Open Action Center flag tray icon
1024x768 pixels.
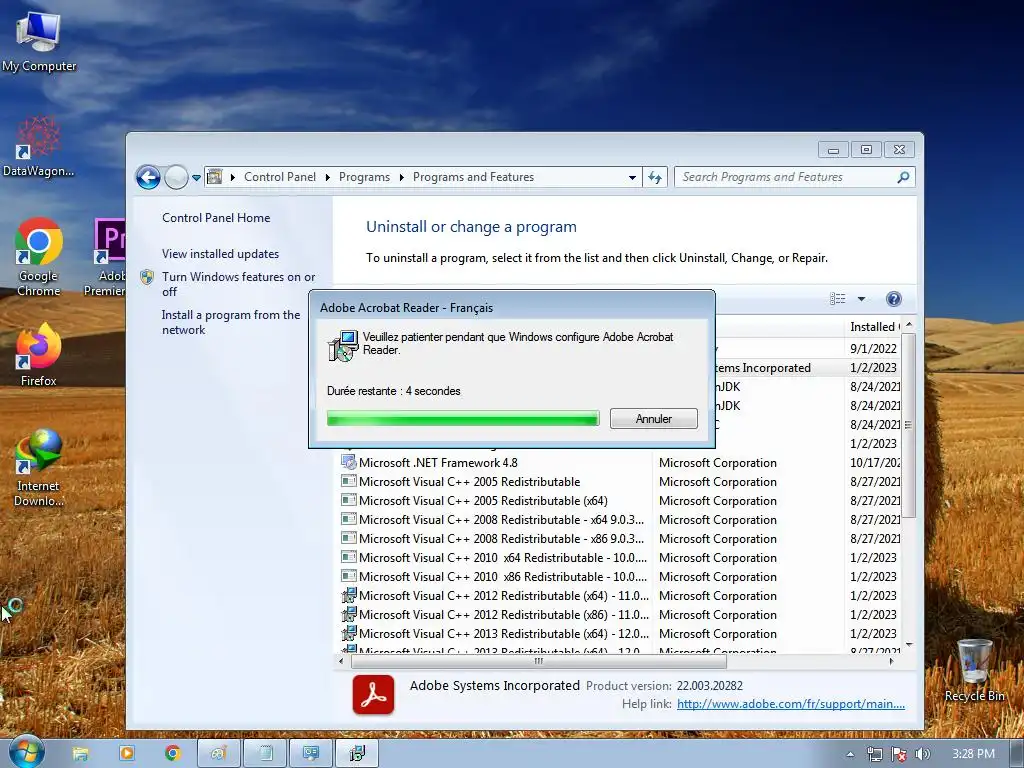pyautogui.click(x=899, y=754)
